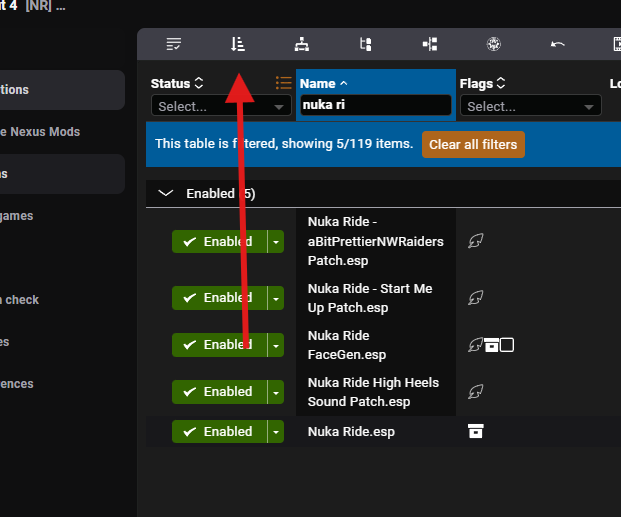Click square outline flag icon on FaceGen row
The width and height of the screenshot is (621, 517).
(x=507, y=345)
